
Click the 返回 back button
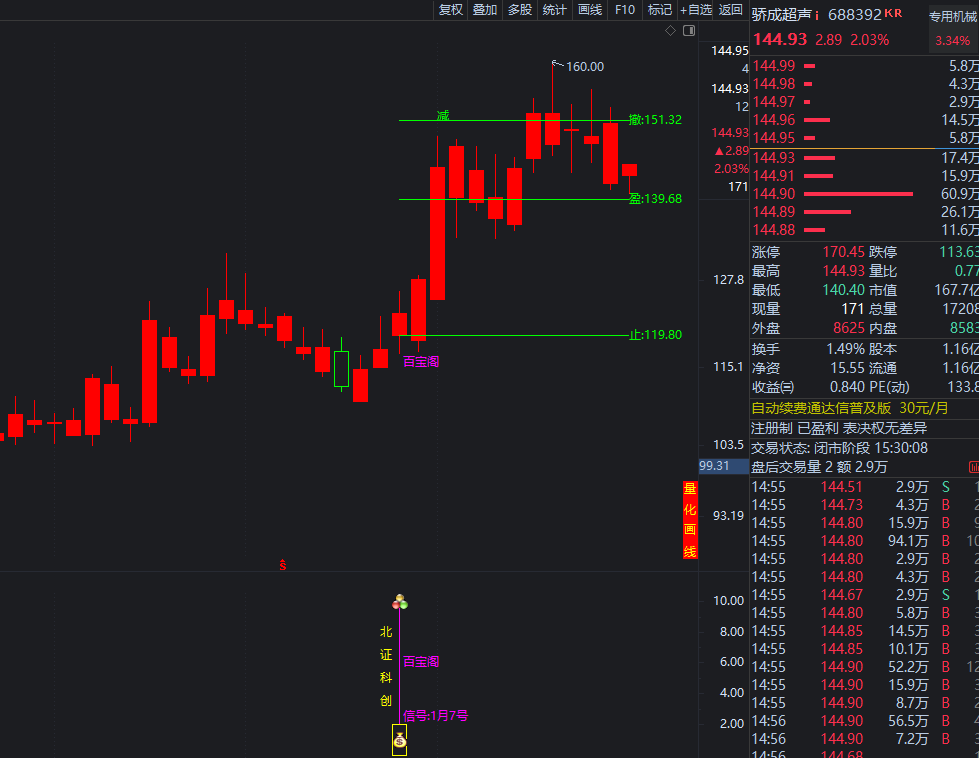[731, 10]
